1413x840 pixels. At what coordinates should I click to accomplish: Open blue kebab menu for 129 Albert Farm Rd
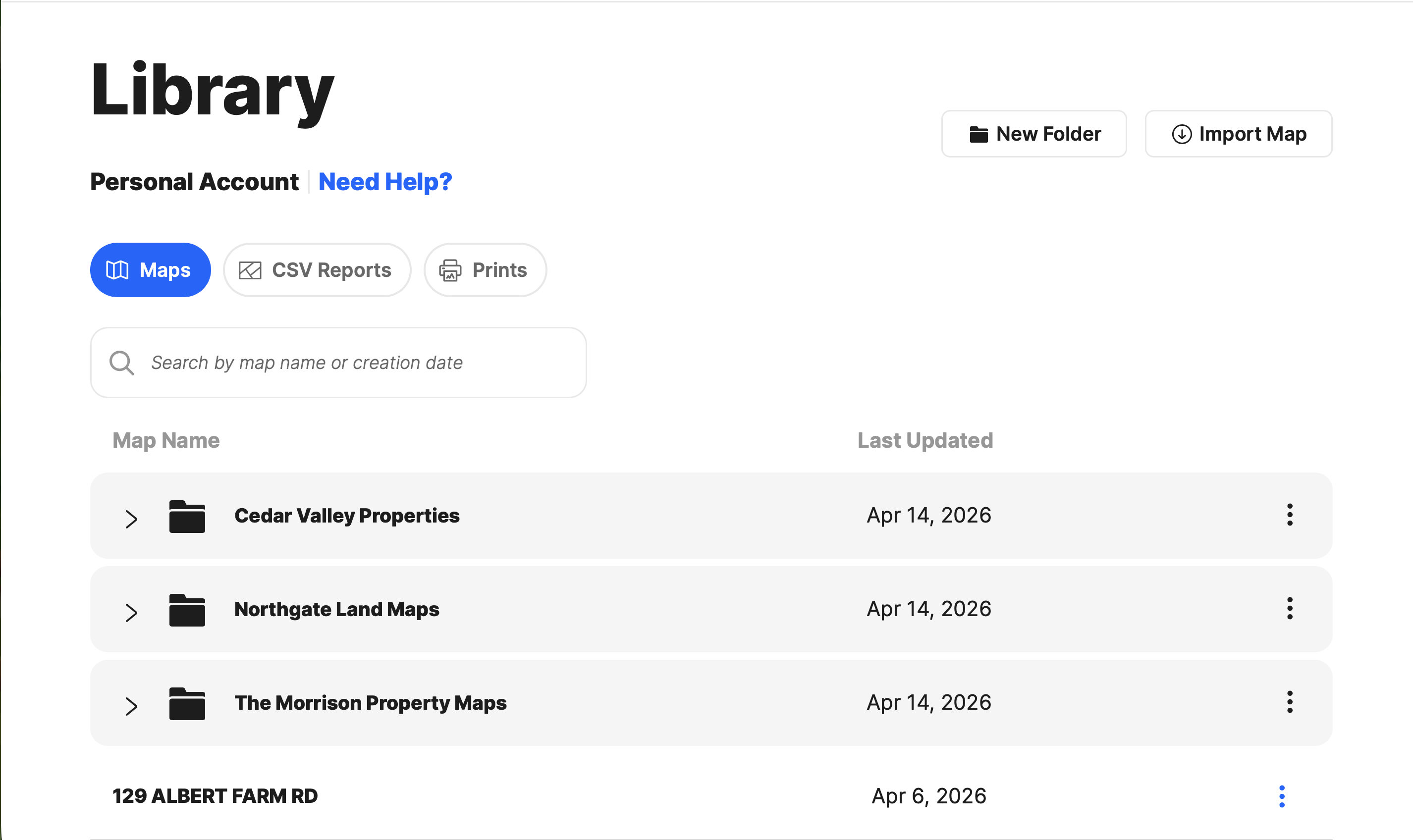point(1282,796)
